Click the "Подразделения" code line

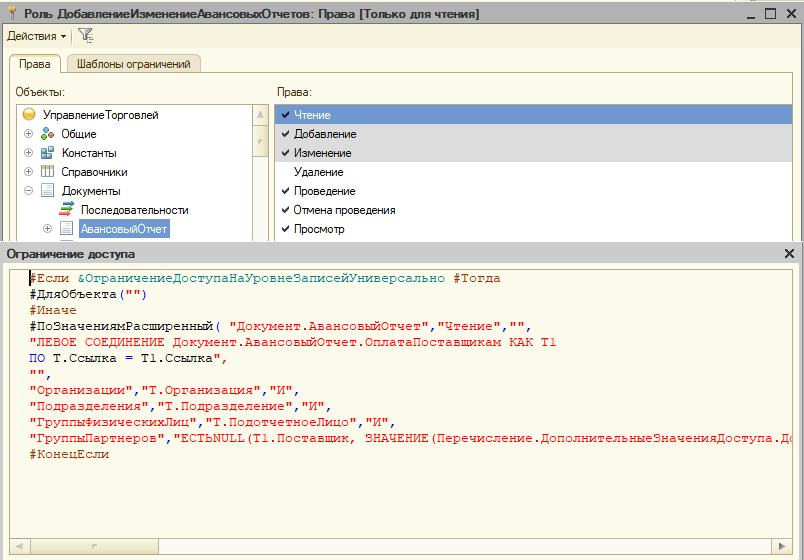[x=180, y=406]
